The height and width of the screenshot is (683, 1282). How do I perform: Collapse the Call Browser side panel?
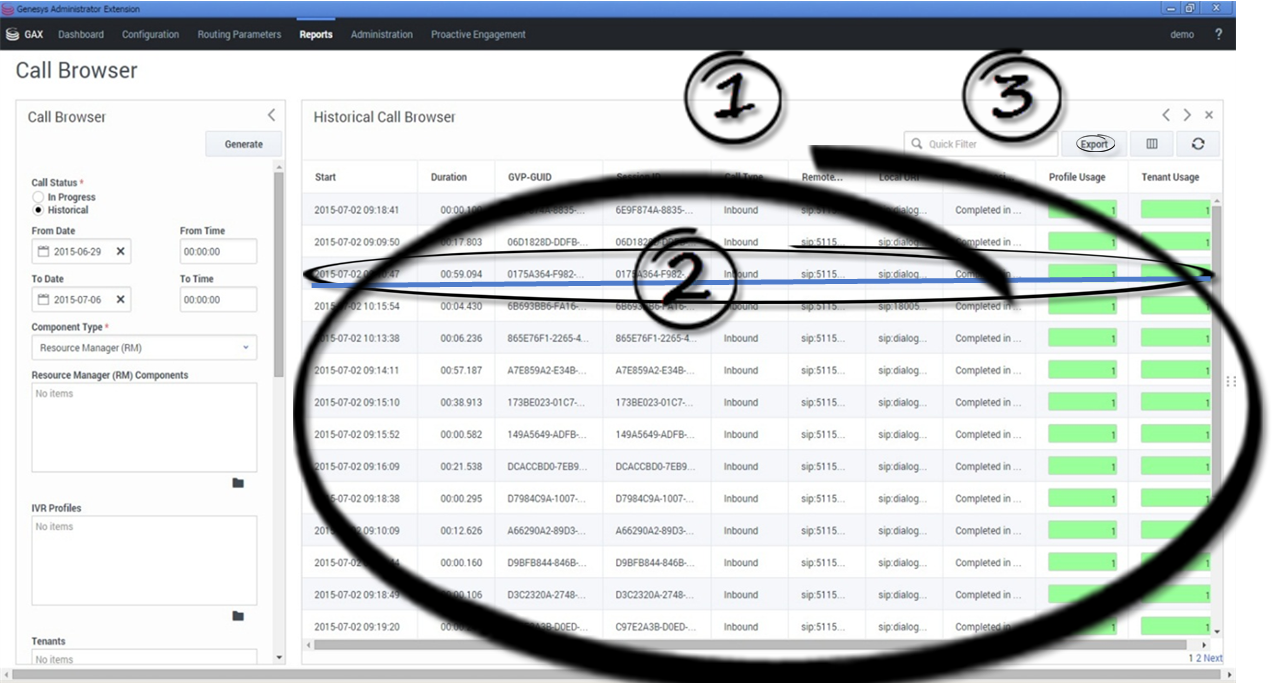click(271, 115)
